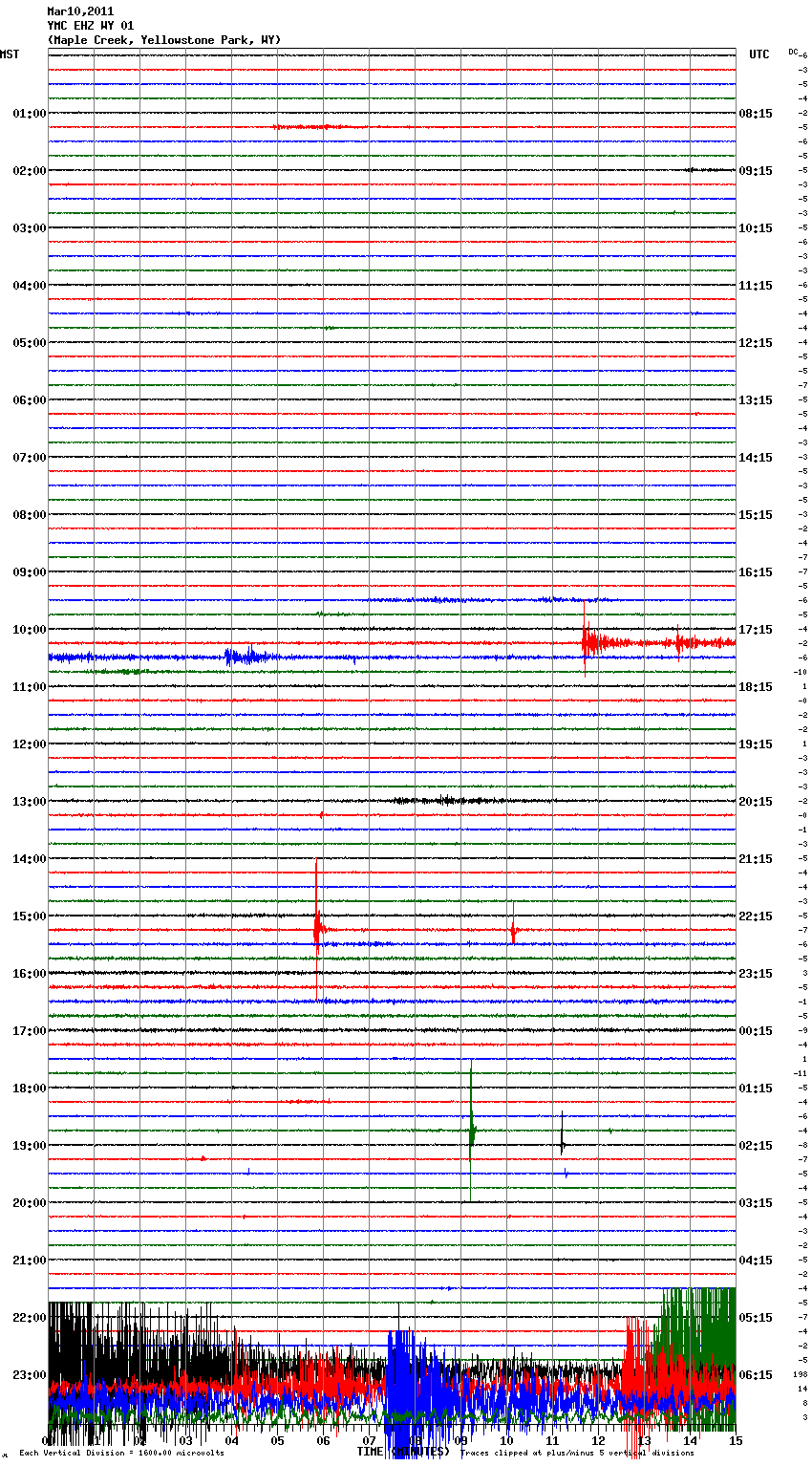The image size is (812, 1466).
Task: Select the 11:00 MST time label
Action: pyautogui.click(x=30, y=687)
